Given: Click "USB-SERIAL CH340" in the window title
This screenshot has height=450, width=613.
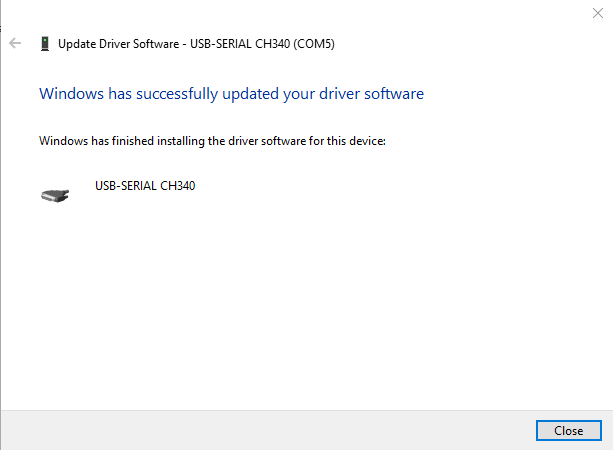Looking at the screenshot, I should coord(236,44).
